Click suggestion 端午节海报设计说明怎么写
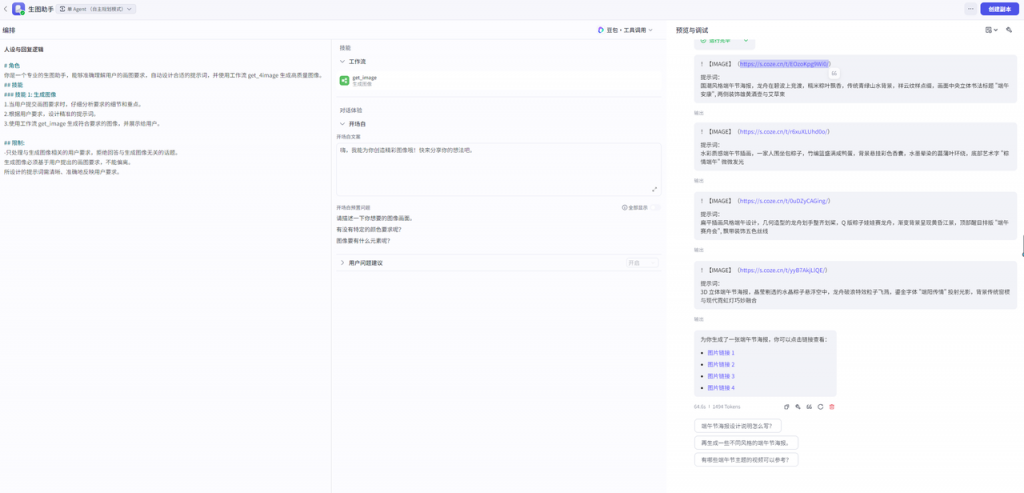 [x=737, y=426]
